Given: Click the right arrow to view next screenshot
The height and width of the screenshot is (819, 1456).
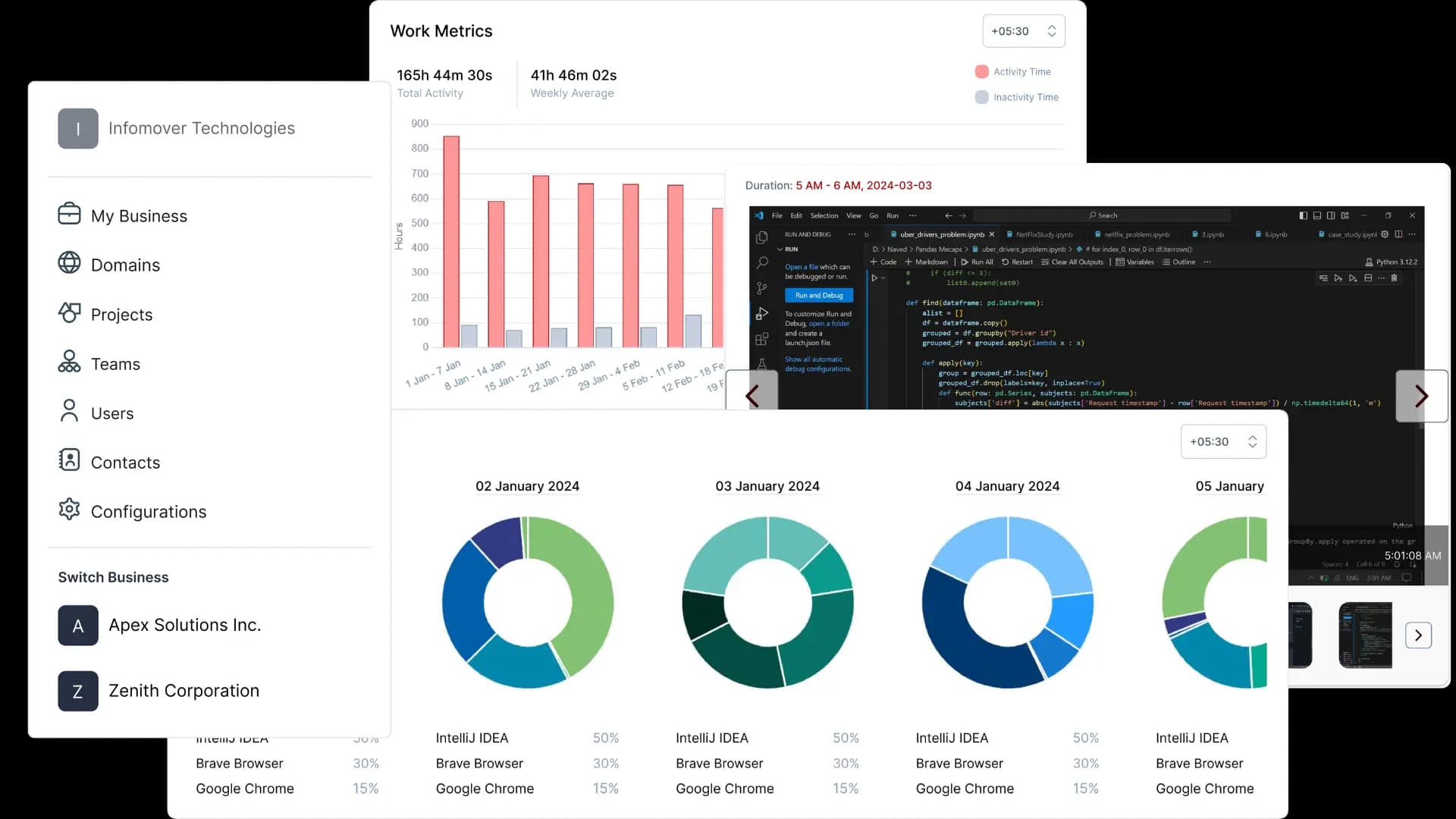Looking at the screenshot, I should click(1422, 395).
